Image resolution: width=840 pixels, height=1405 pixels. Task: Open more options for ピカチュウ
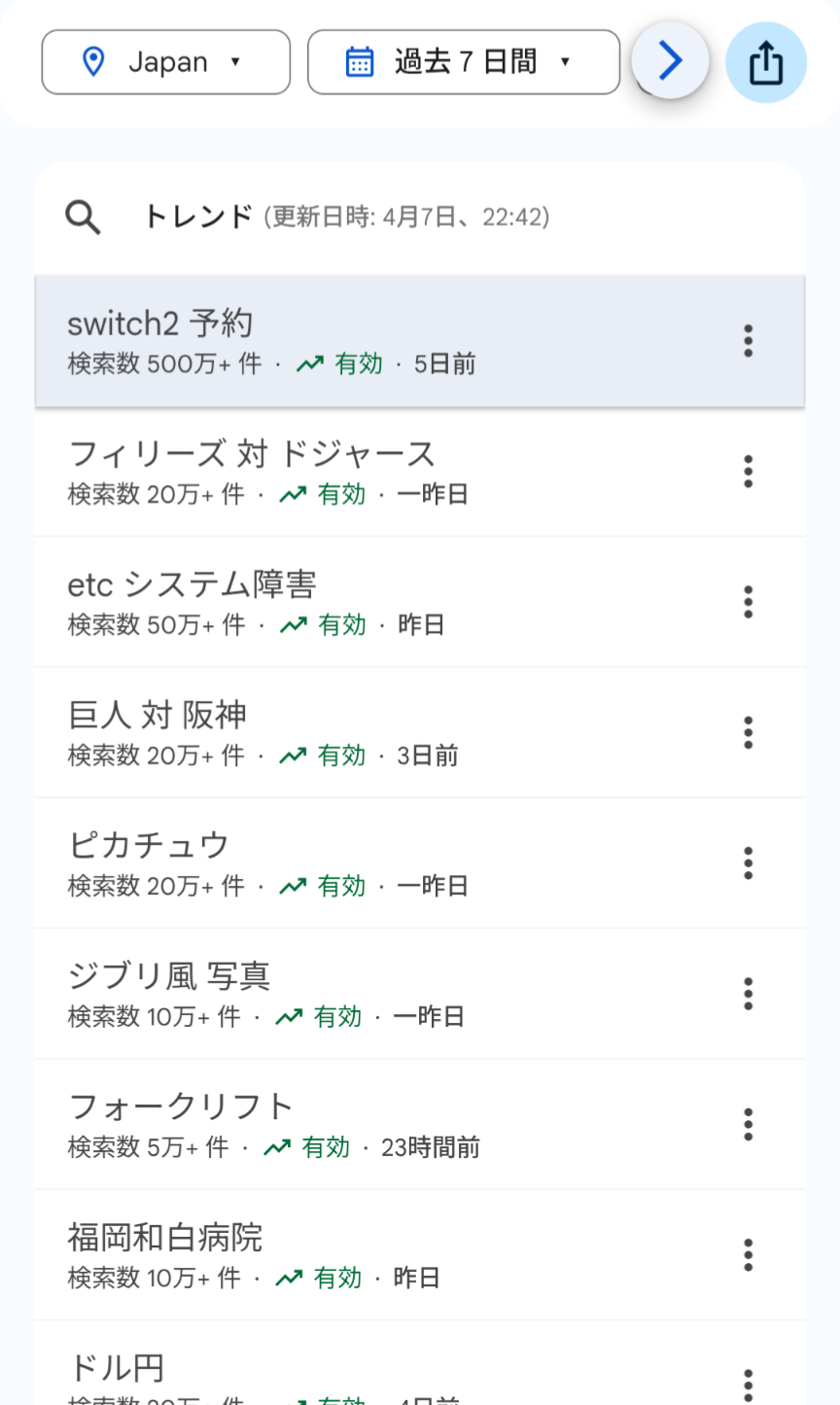tap(748, 862)
